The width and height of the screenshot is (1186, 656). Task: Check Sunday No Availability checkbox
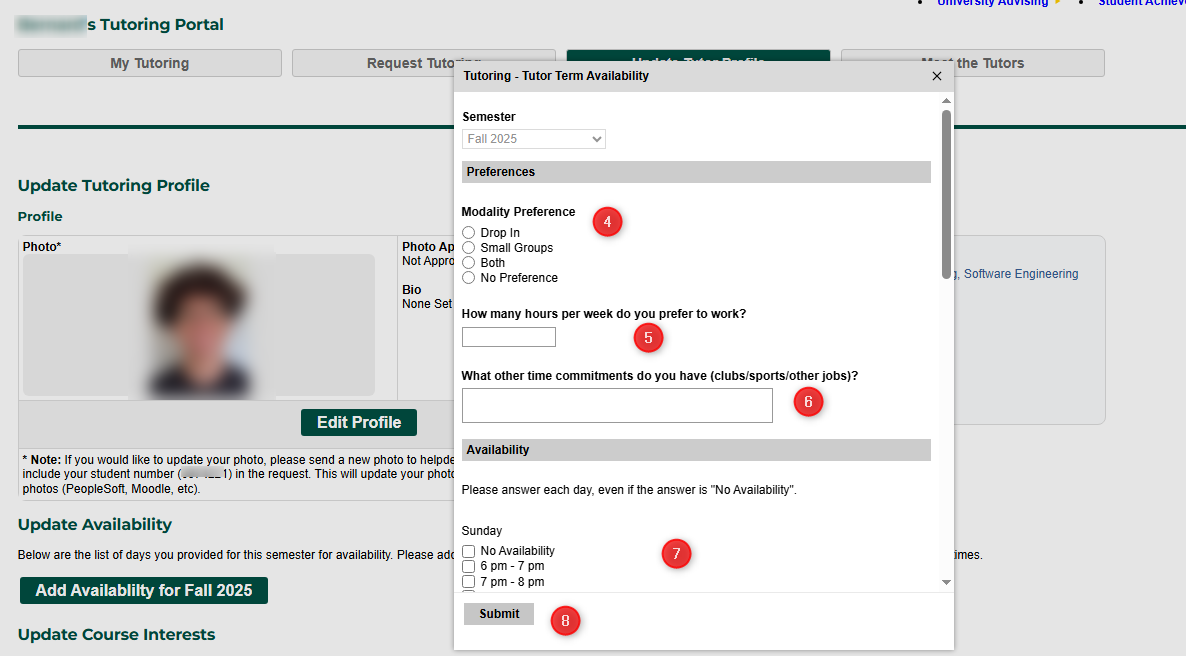click(469, 551)
